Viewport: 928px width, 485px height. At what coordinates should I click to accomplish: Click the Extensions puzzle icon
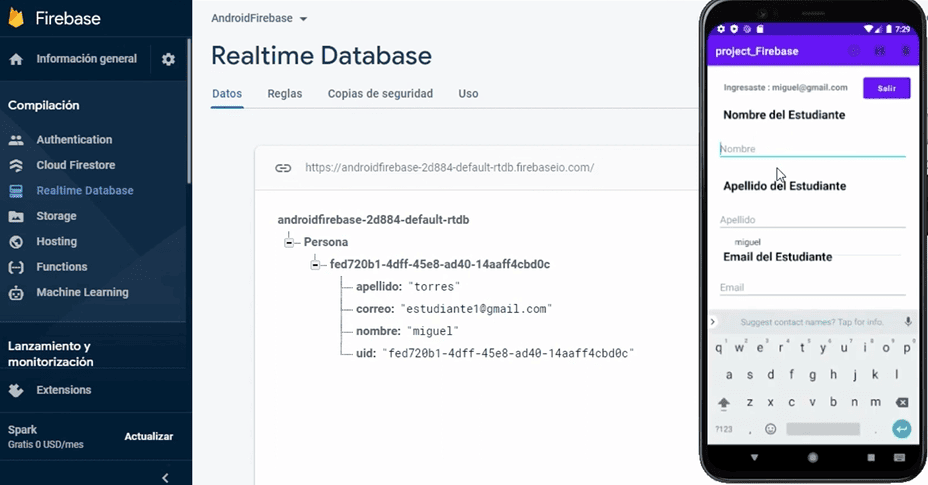16,390
